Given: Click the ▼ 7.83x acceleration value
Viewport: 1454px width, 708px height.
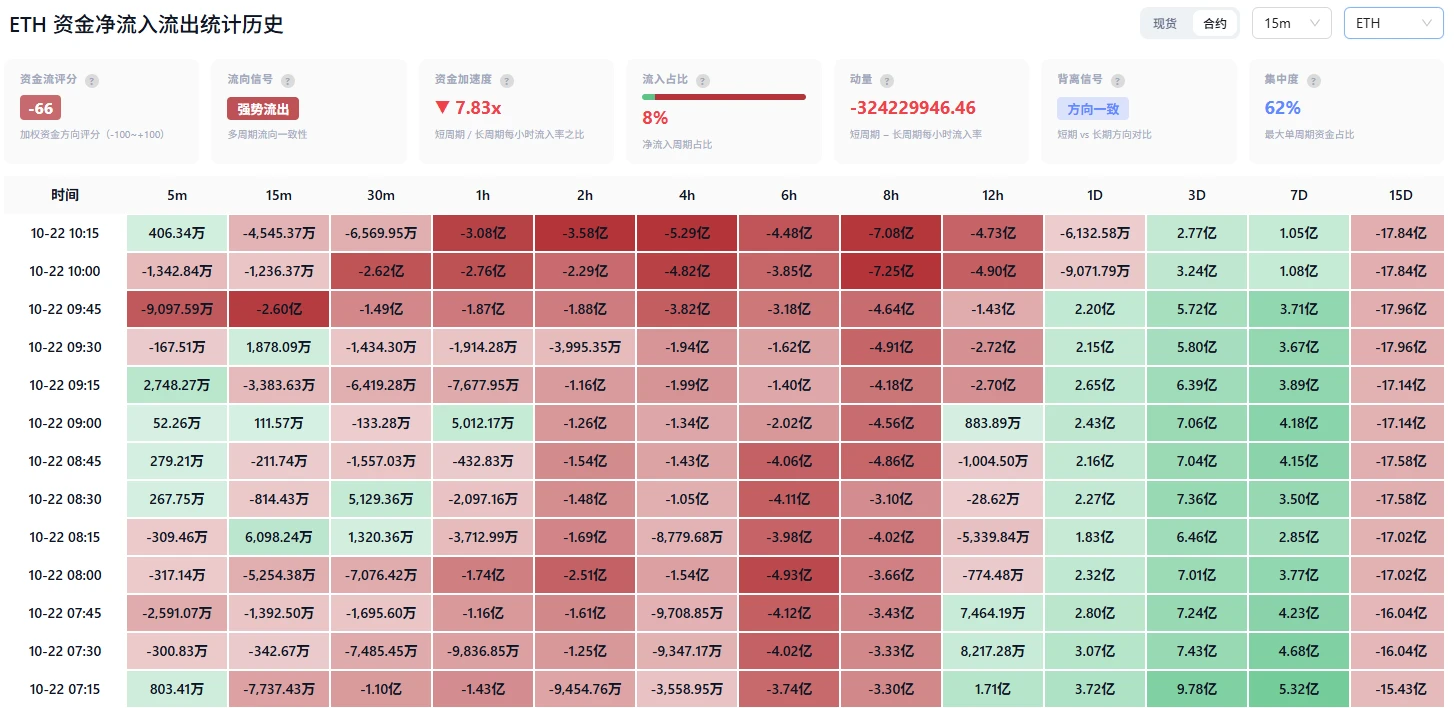Looking at the screenshot, I should [468, 108].
